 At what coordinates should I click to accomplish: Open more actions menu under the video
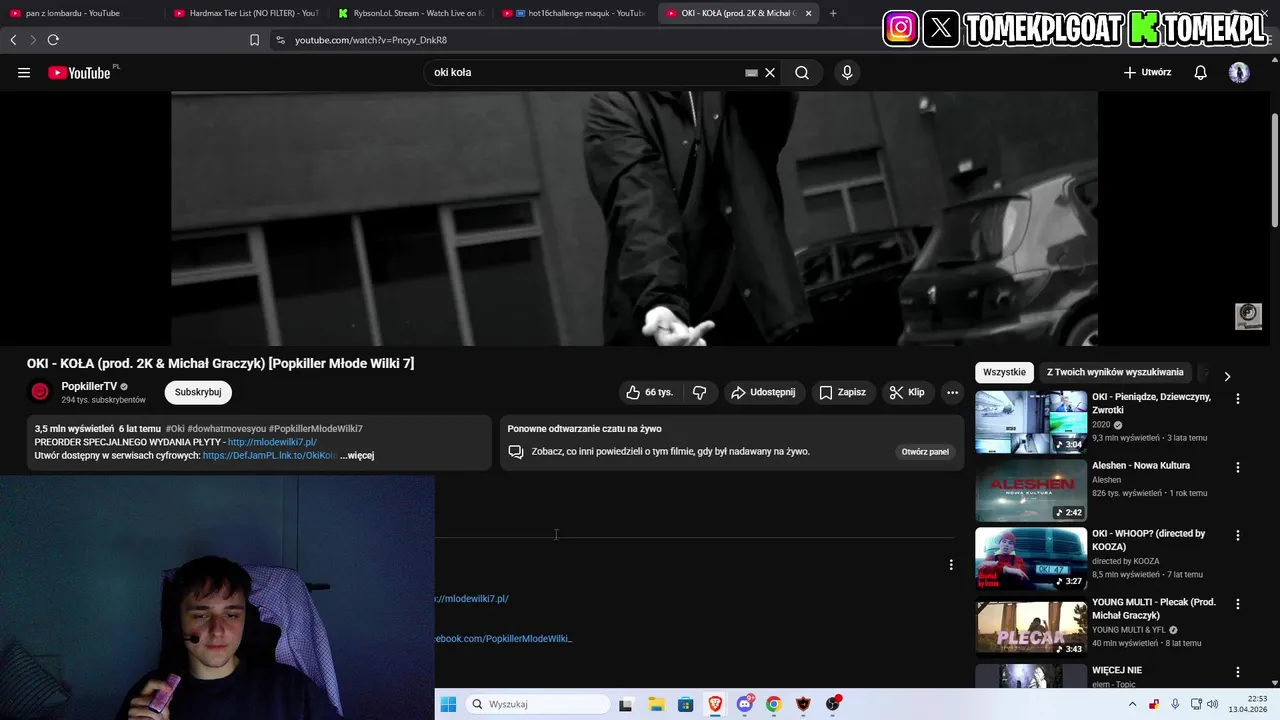pyautogui.click(x=952, y=392)
